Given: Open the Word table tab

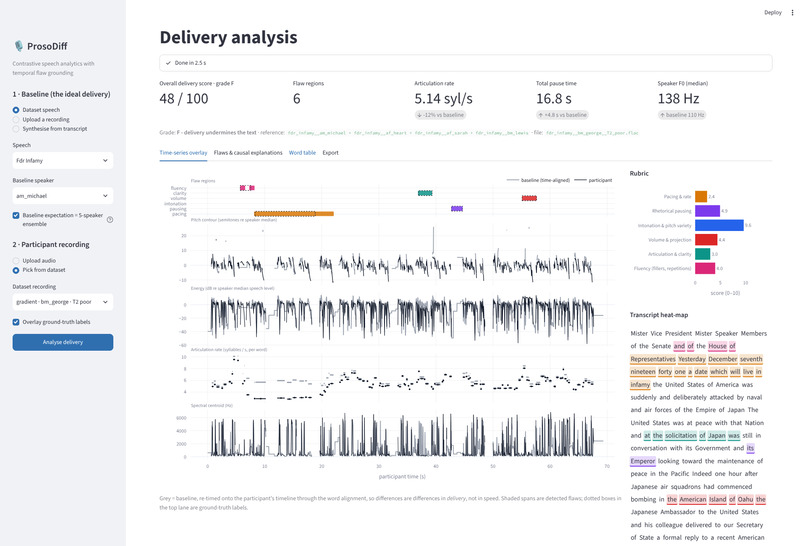Looking at the screenshot, I should point(302,153).
